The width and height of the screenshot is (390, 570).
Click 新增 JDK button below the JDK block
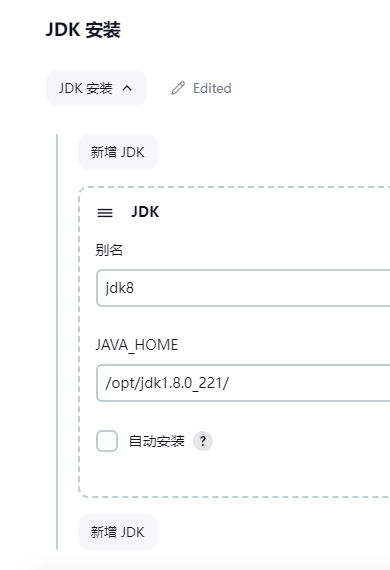pyautogui.click(x=118, y=532)
